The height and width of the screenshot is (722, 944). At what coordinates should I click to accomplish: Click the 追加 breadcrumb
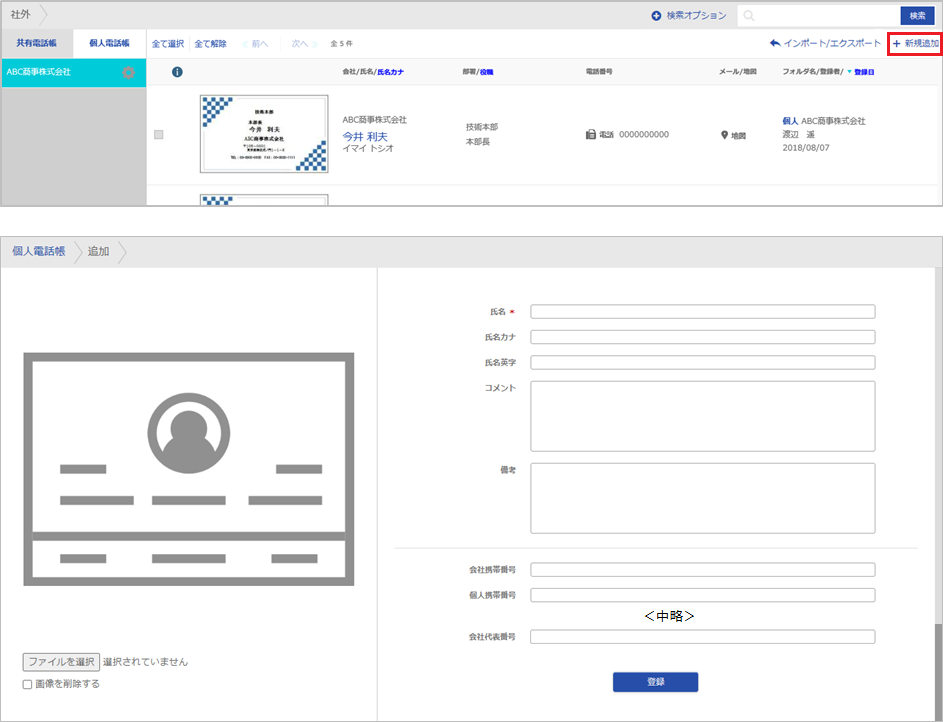[98, 251]
